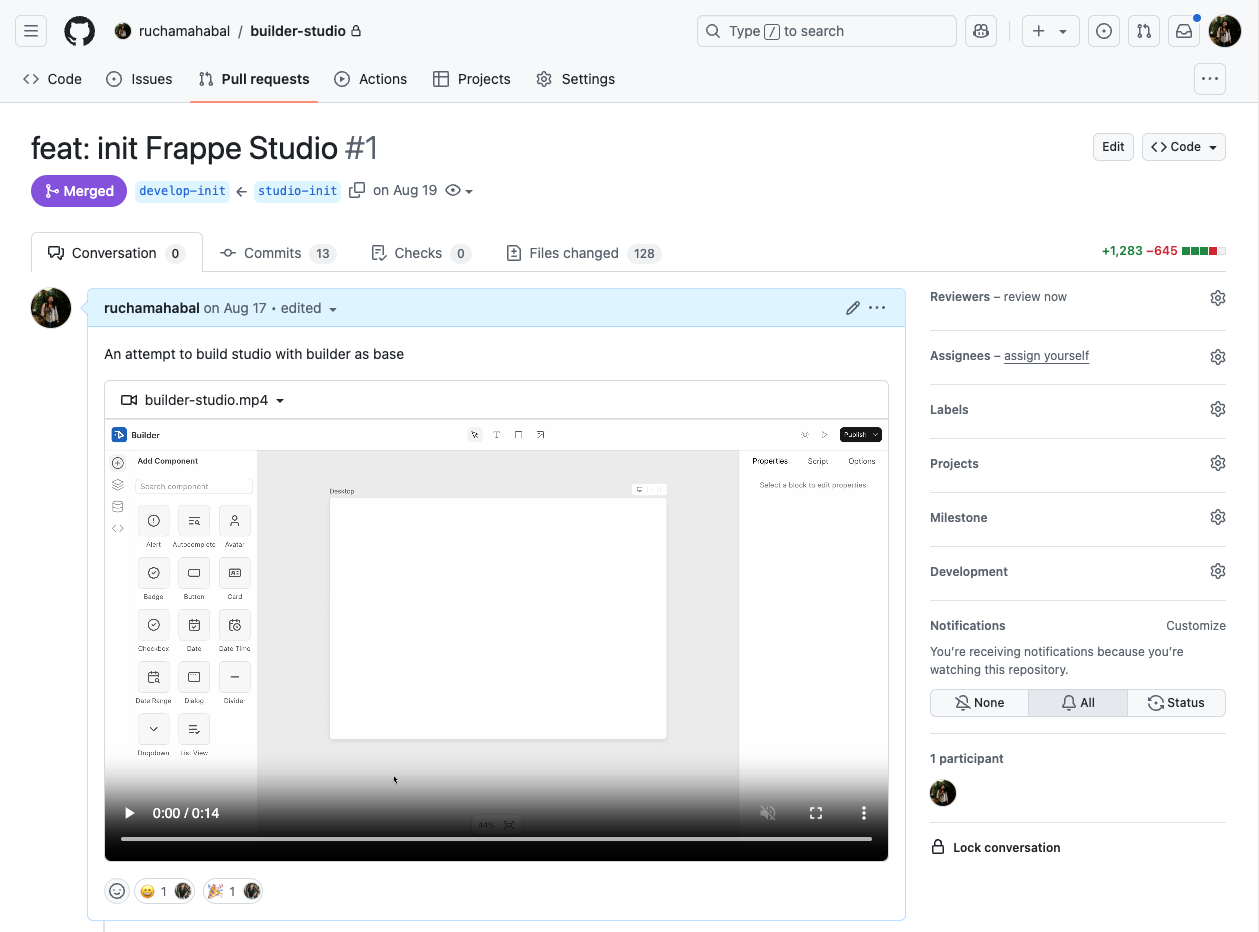The width and height of the screenshot is (1259, 932).
Task: Open notifications inbox
Action: 1184,31
